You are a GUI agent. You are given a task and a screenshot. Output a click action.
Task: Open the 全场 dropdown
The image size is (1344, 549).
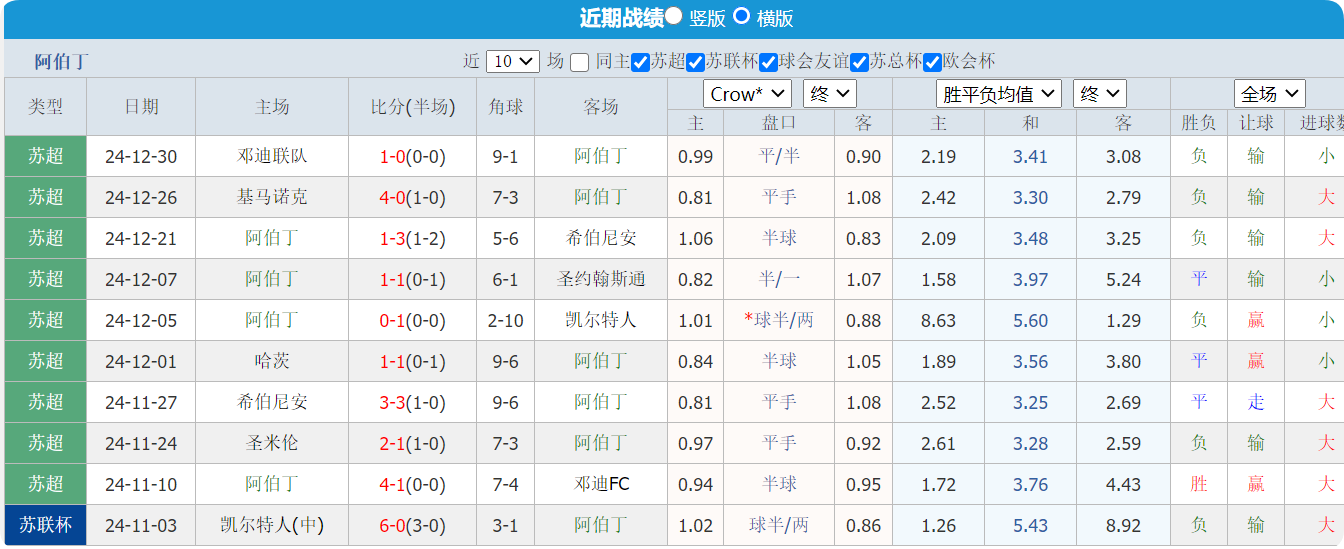1269,94
